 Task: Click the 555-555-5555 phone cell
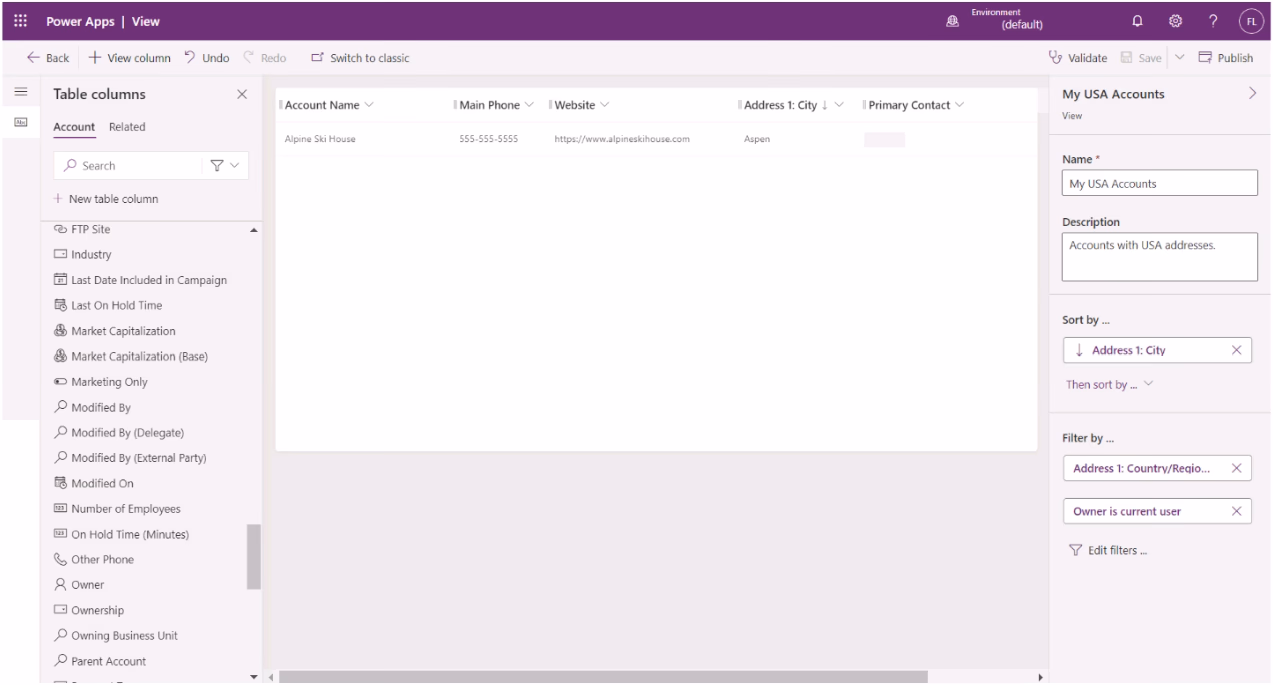pos(489,139)
